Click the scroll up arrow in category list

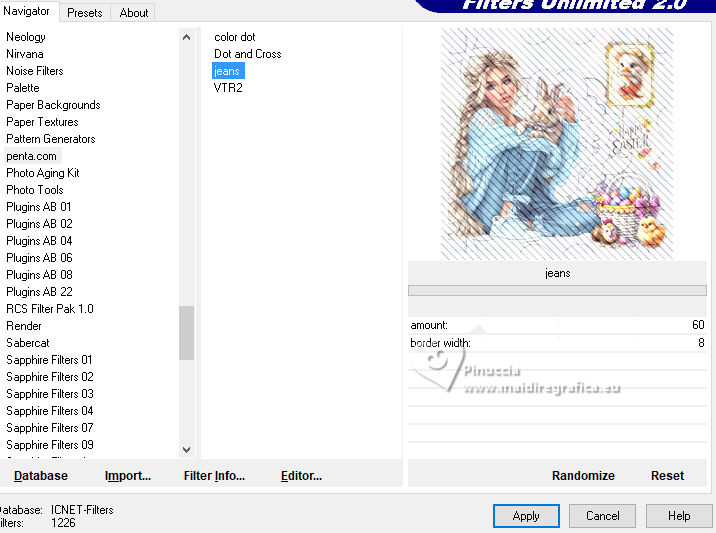click(186, 37)
